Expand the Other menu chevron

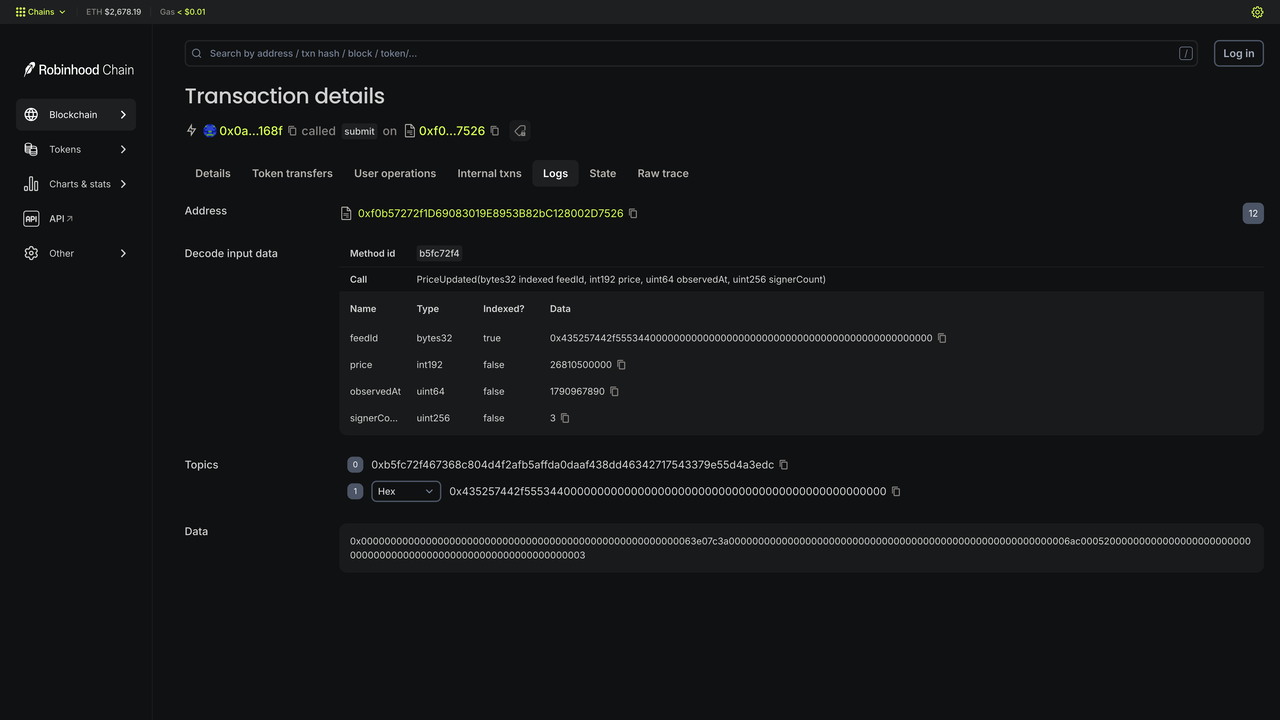click(123, 253)
